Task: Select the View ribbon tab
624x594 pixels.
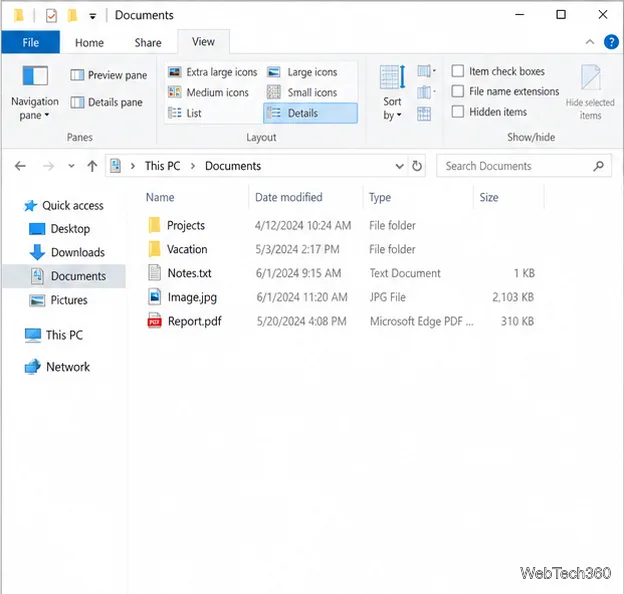Action: tap(203, 41)
